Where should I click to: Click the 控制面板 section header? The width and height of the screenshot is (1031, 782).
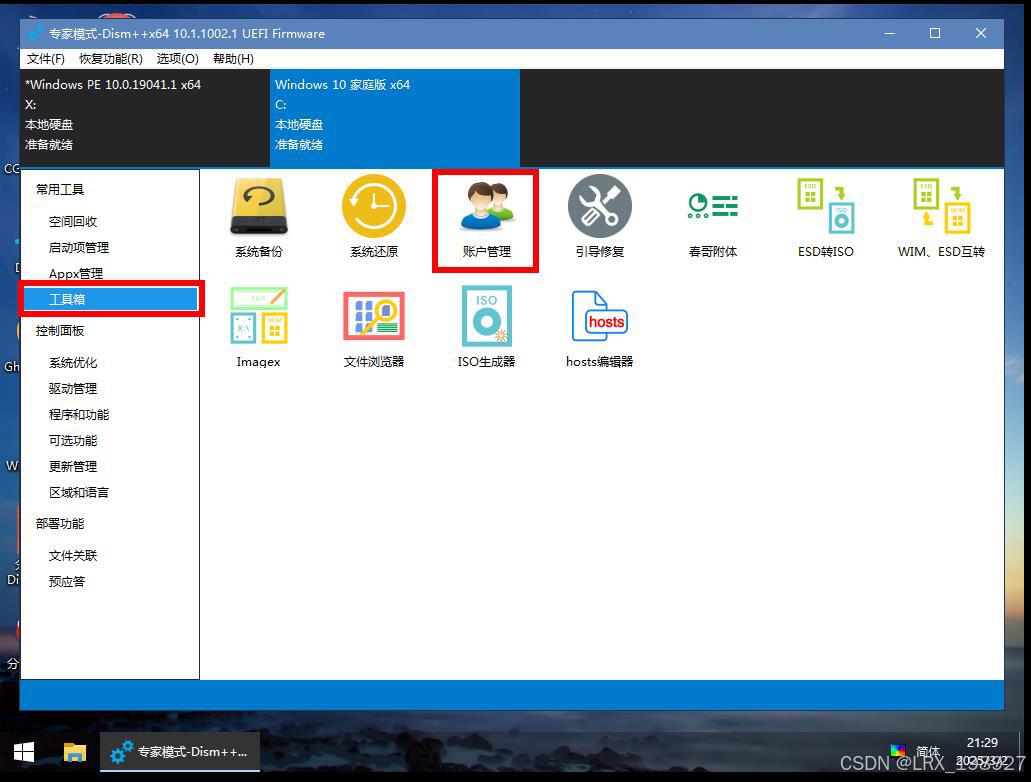coord(60,331)
